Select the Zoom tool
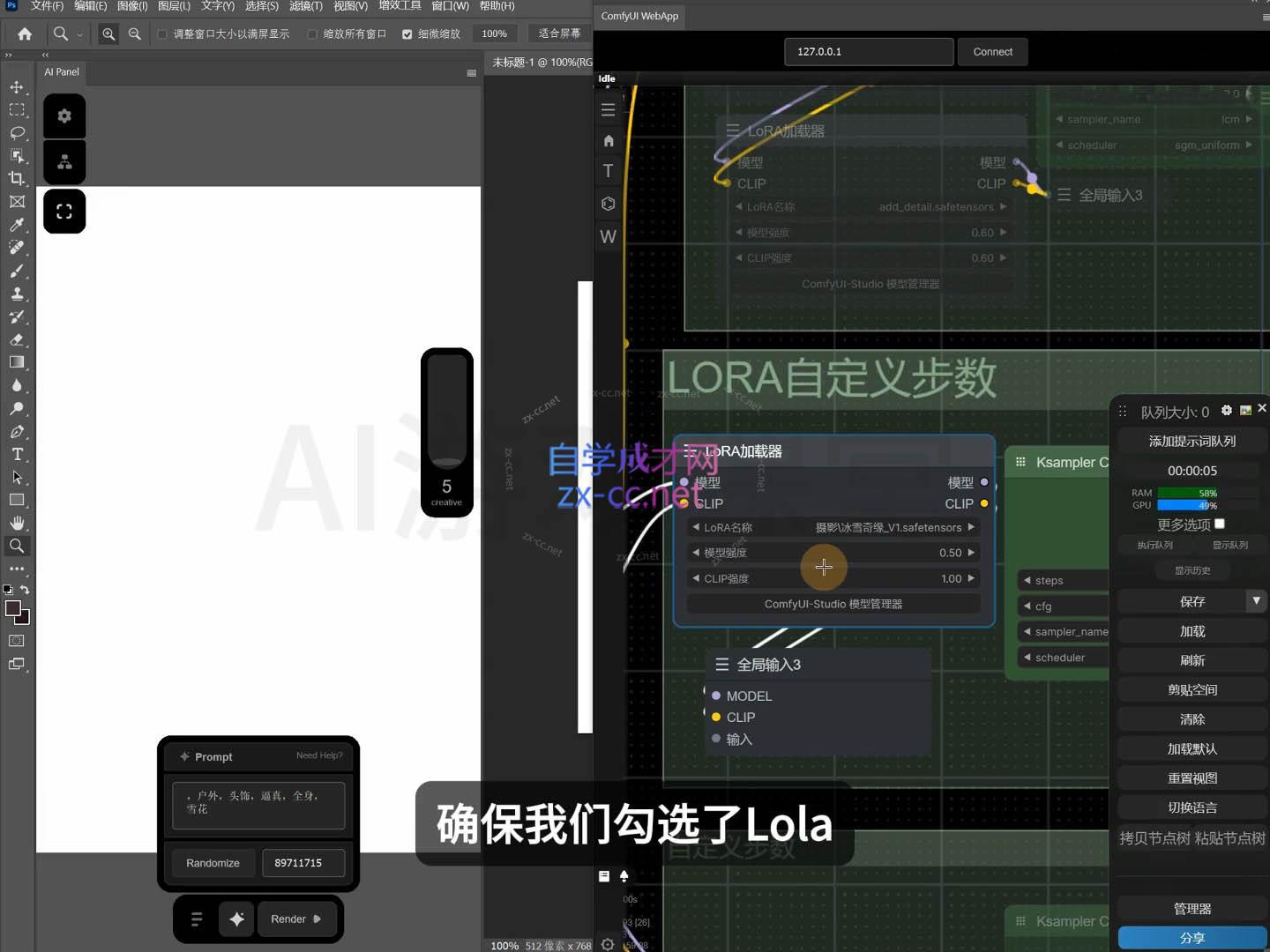Image resolution: width=1270 pixels, height=952 pixels. pyautogui.click(x=18, y=546)
